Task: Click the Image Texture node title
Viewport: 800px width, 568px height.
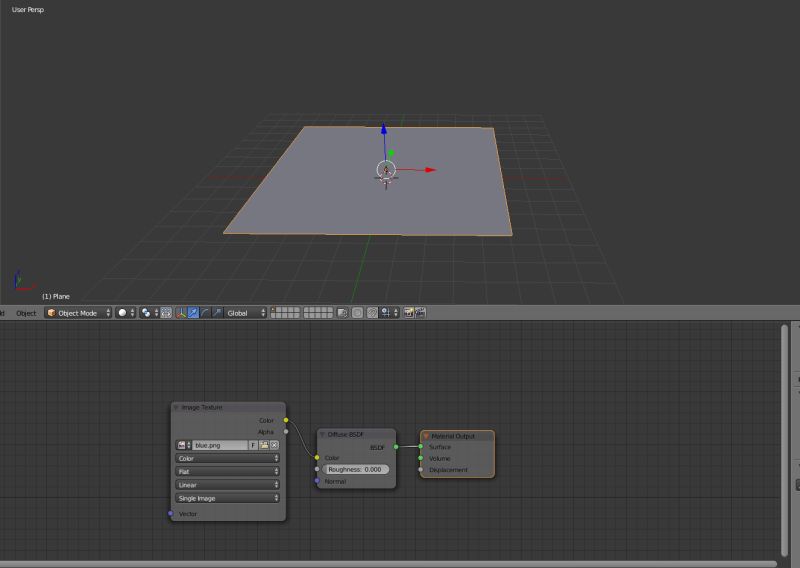Action: click(x=202, y=407)
